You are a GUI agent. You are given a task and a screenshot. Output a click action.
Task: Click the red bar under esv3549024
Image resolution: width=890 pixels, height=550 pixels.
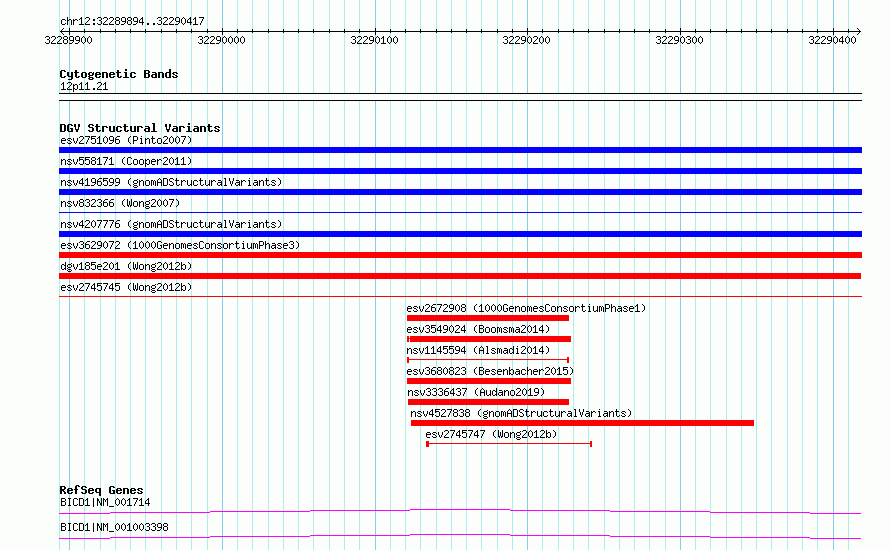489,339
